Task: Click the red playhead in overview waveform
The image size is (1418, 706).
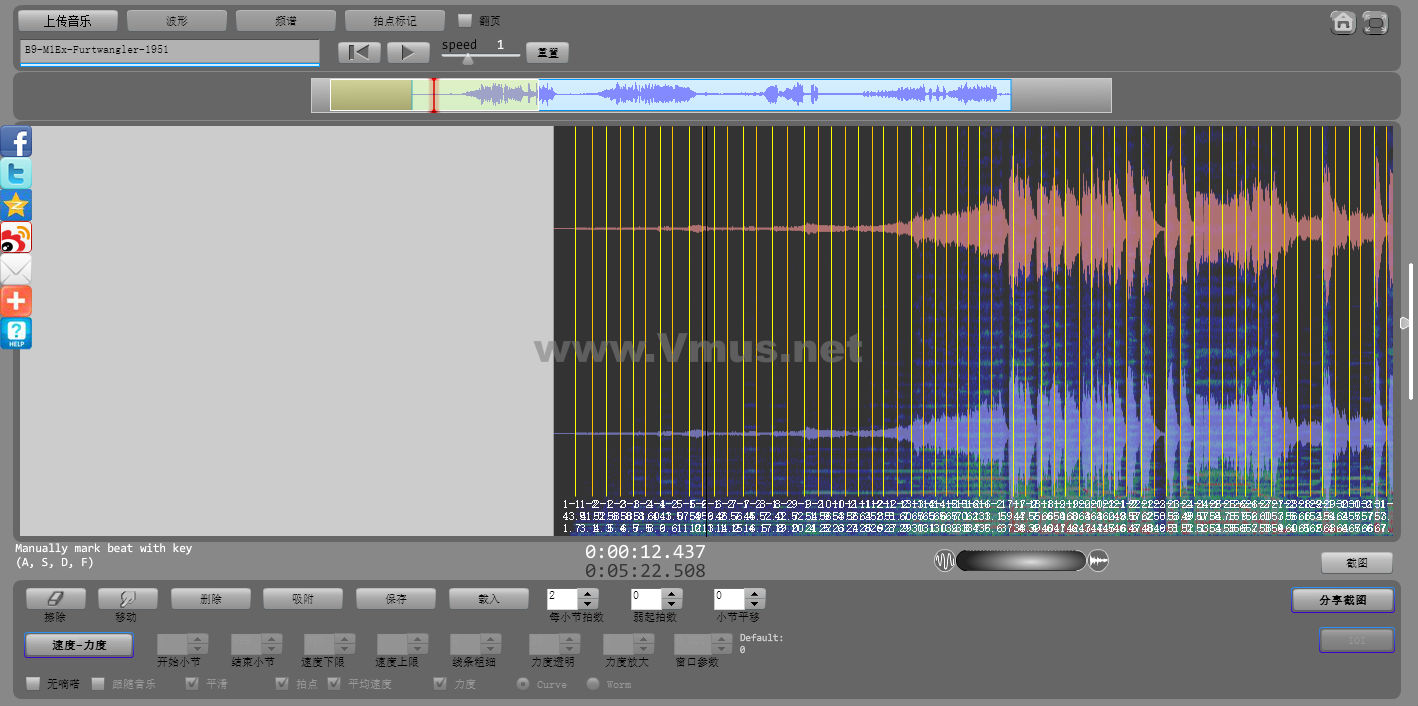Action: [x=433, y=95]
